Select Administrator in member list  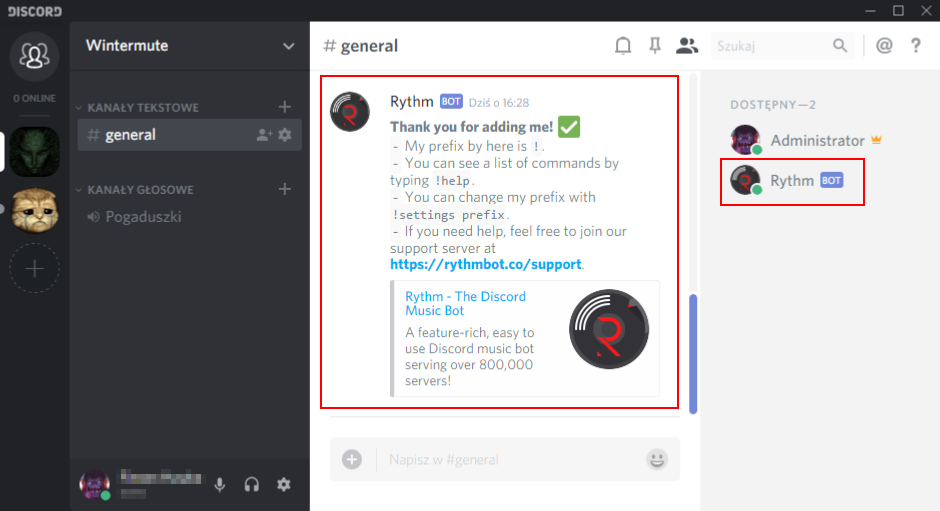806,140
